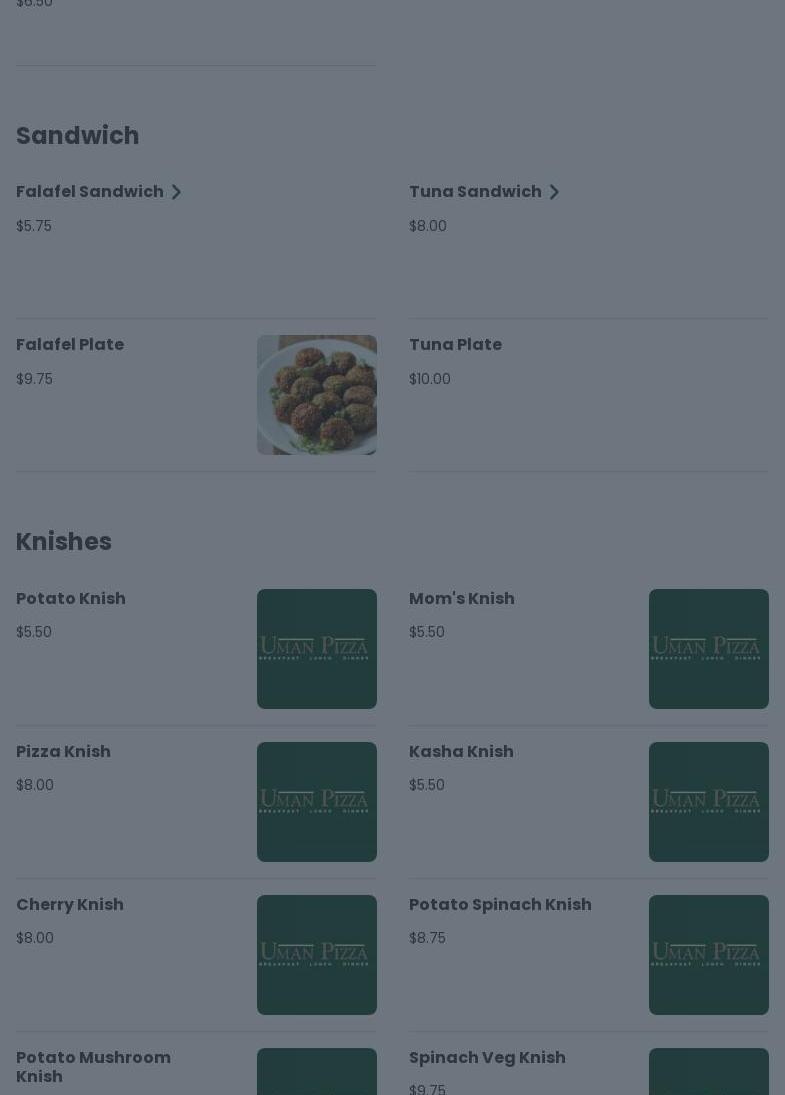Select the Falafel Plate menu item

tap(70, 345)
